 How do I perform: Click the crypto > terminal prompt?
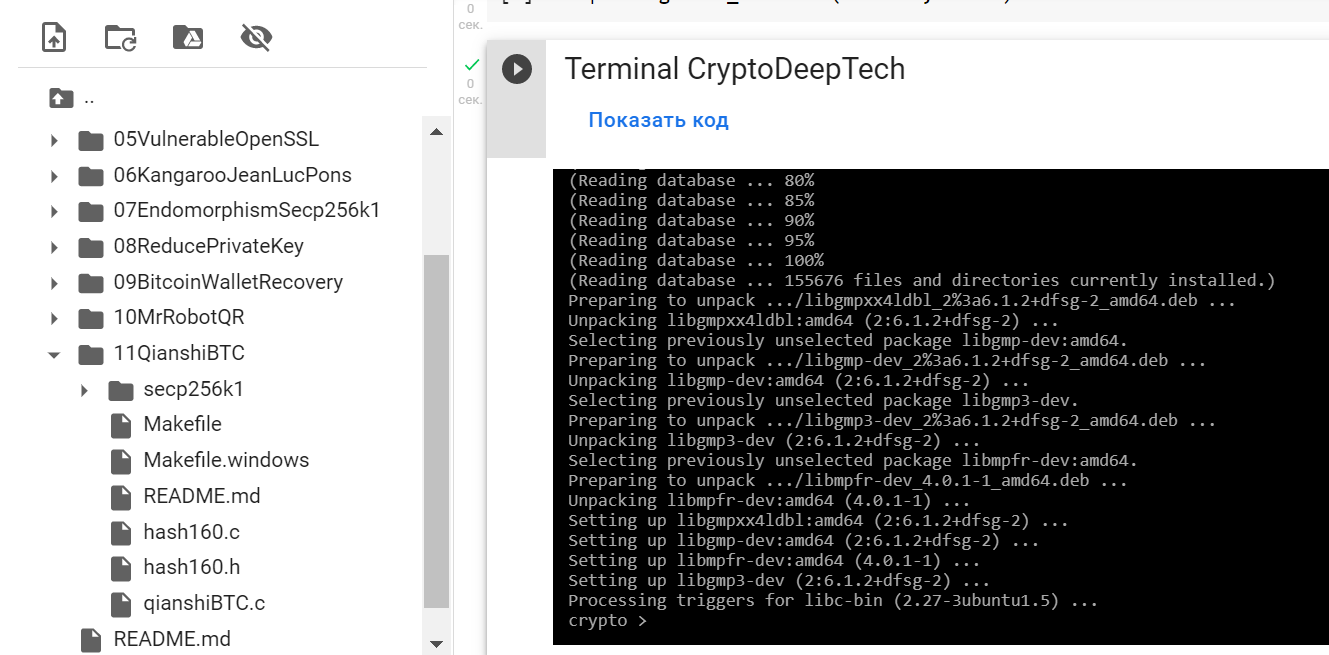pyautogui.click(x=607, y=621)
